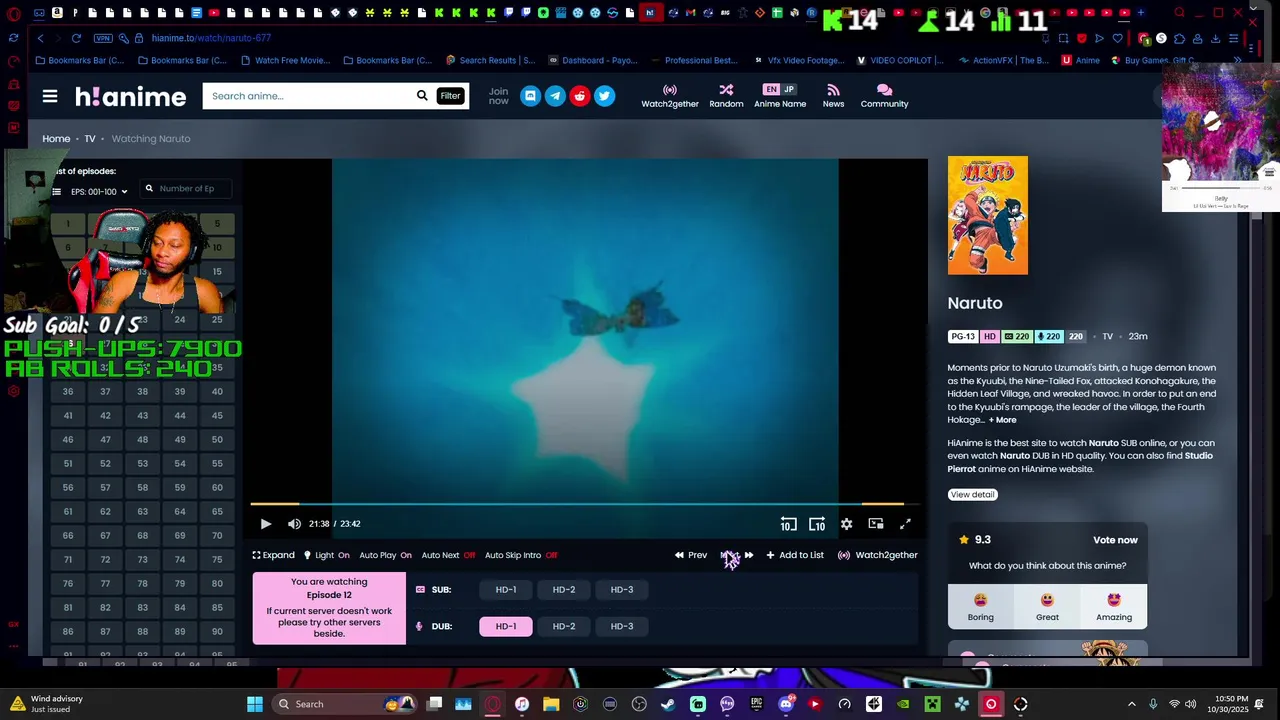The image size is (1280, 720).
Task: Start Watch2gether below the player
Action: [878, 555]
